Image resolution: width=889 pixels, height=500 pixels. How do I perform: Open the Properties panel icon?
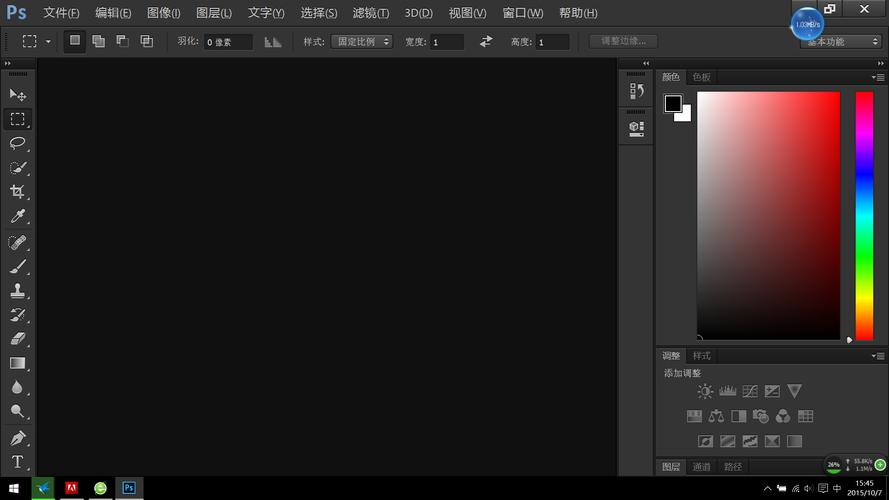tap(636, 129)
